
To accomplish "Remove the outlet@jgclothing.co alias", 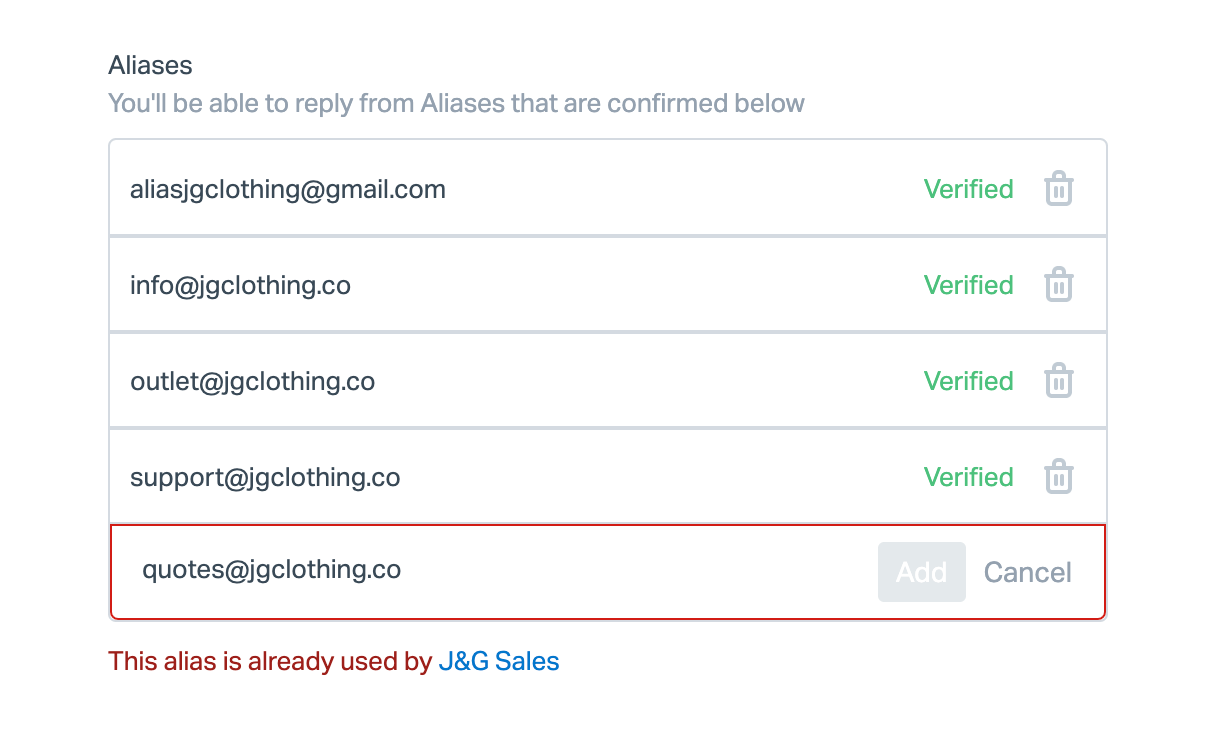I will [x=1058, y=381].
